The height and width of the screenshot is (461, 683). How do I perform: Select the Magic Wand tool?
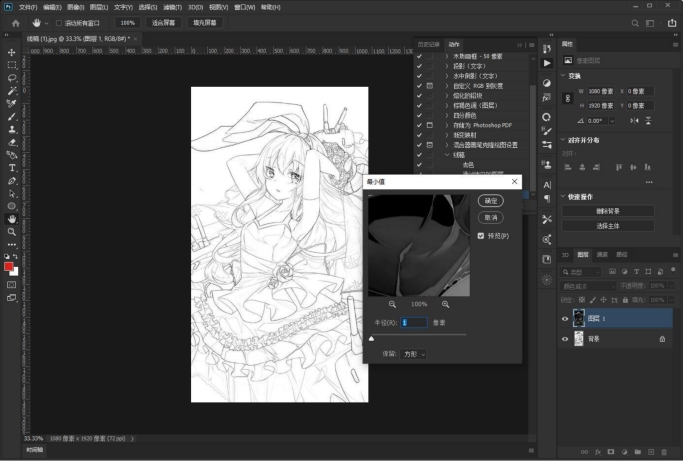pos(12,91)
